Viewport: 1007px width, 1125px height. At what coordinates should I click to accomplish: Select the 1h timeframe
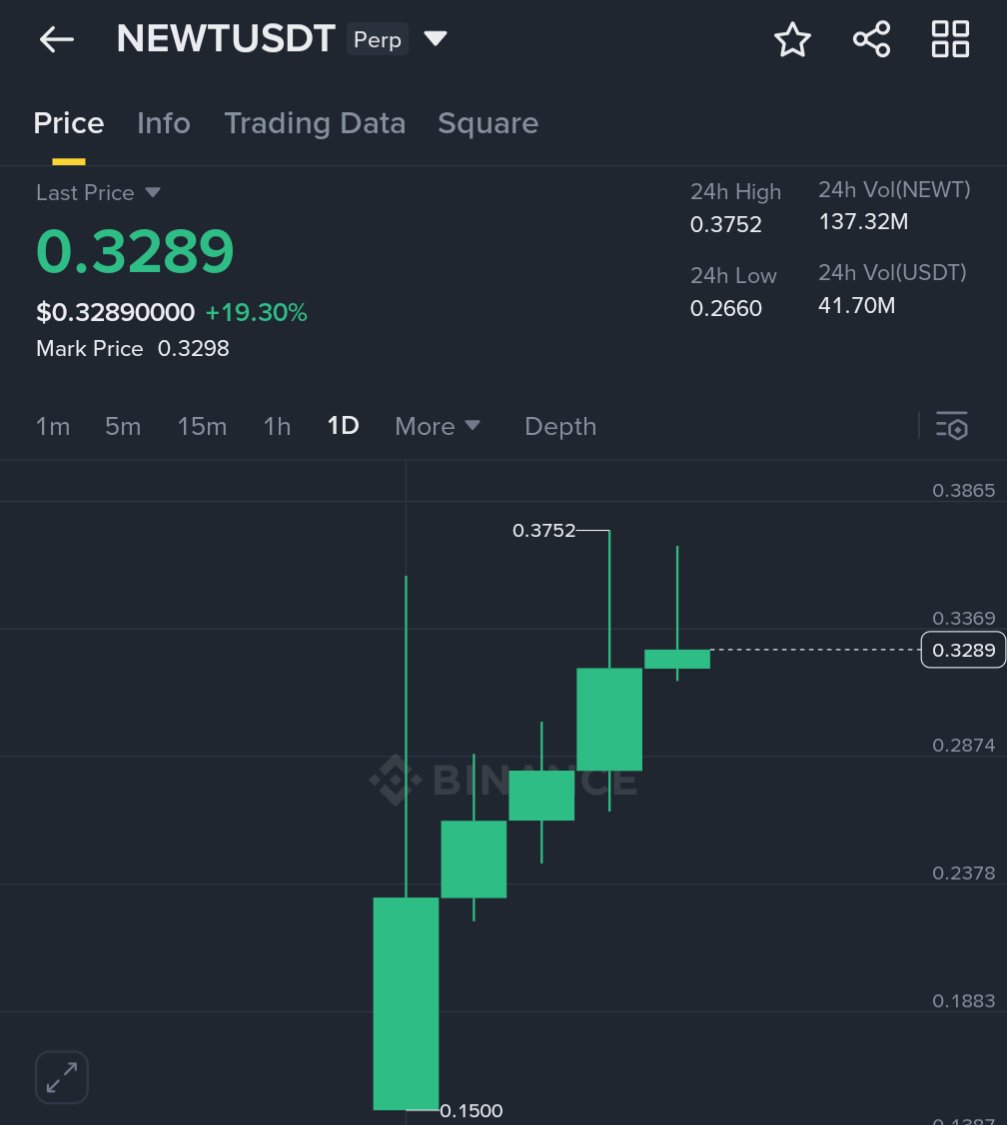coord(277,426)
